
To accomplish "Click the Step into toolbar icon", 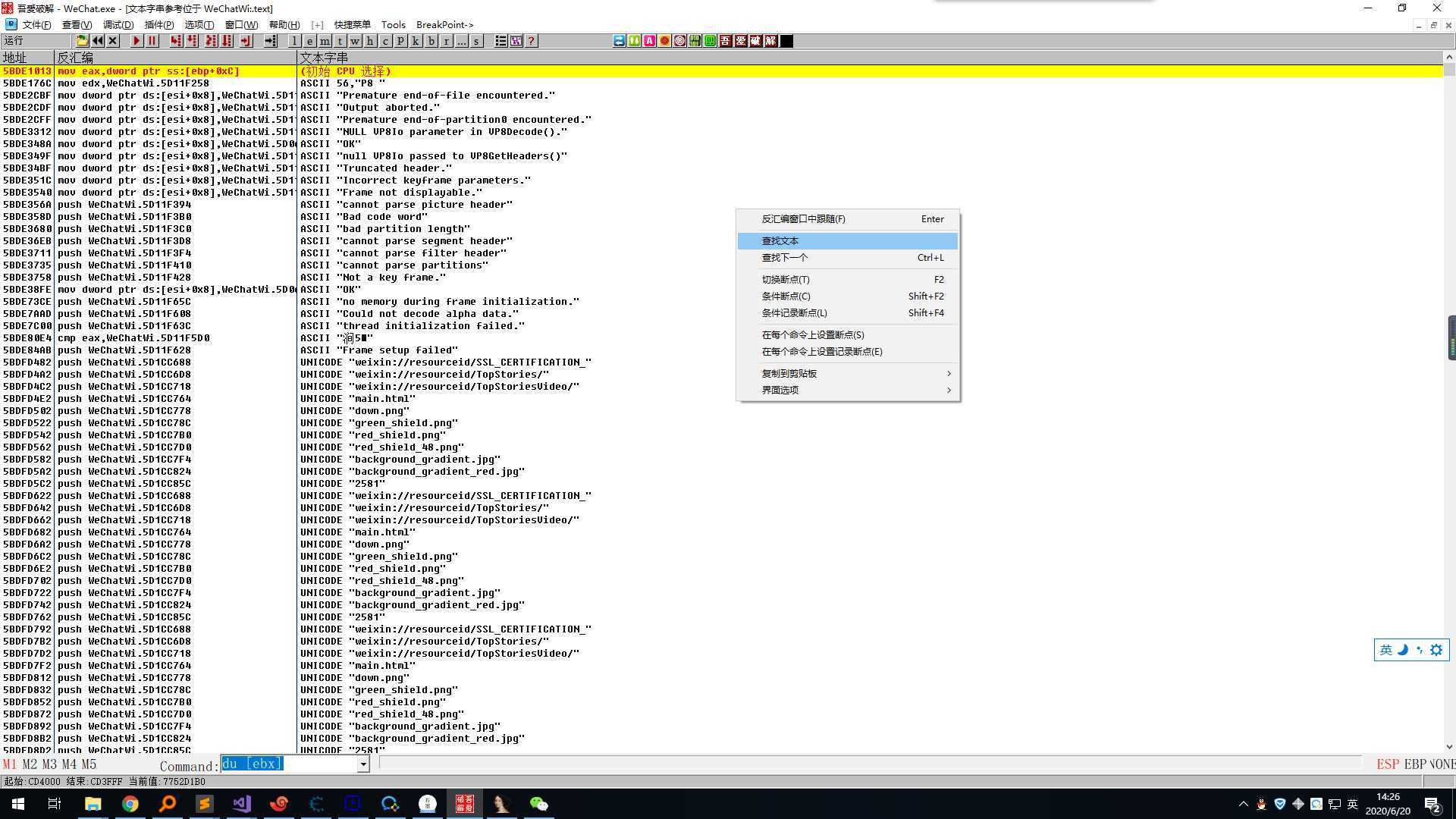I will pos(176,41).
